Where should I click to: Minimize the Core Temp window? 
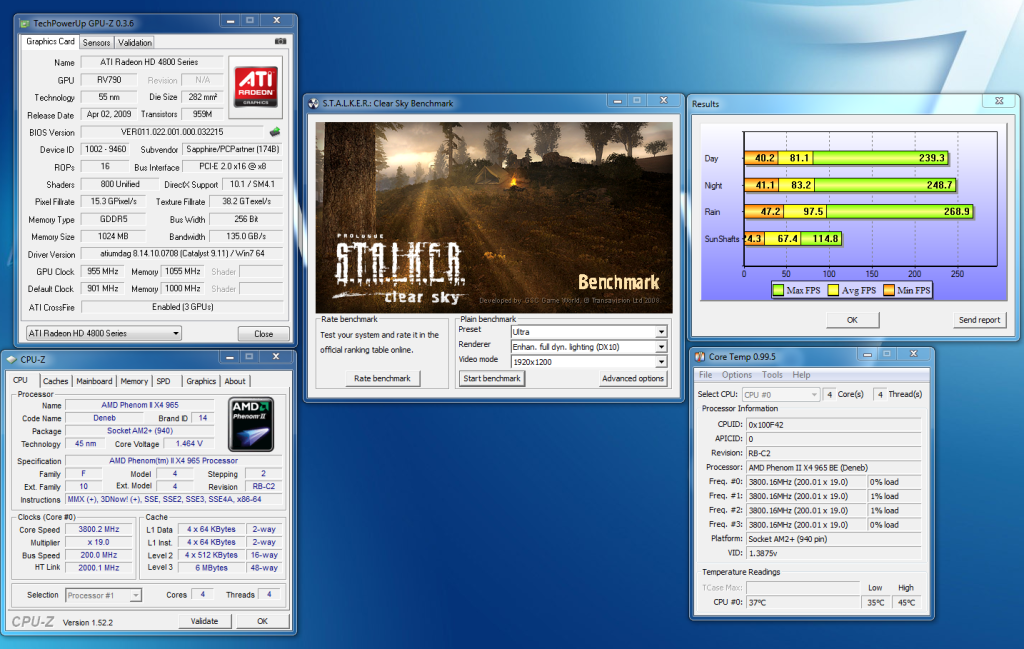point(867,354)
